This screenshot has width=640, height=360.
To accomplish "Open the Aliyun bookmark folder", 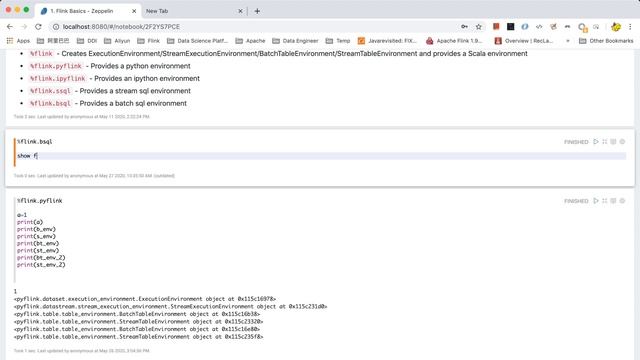I will 117,41.
